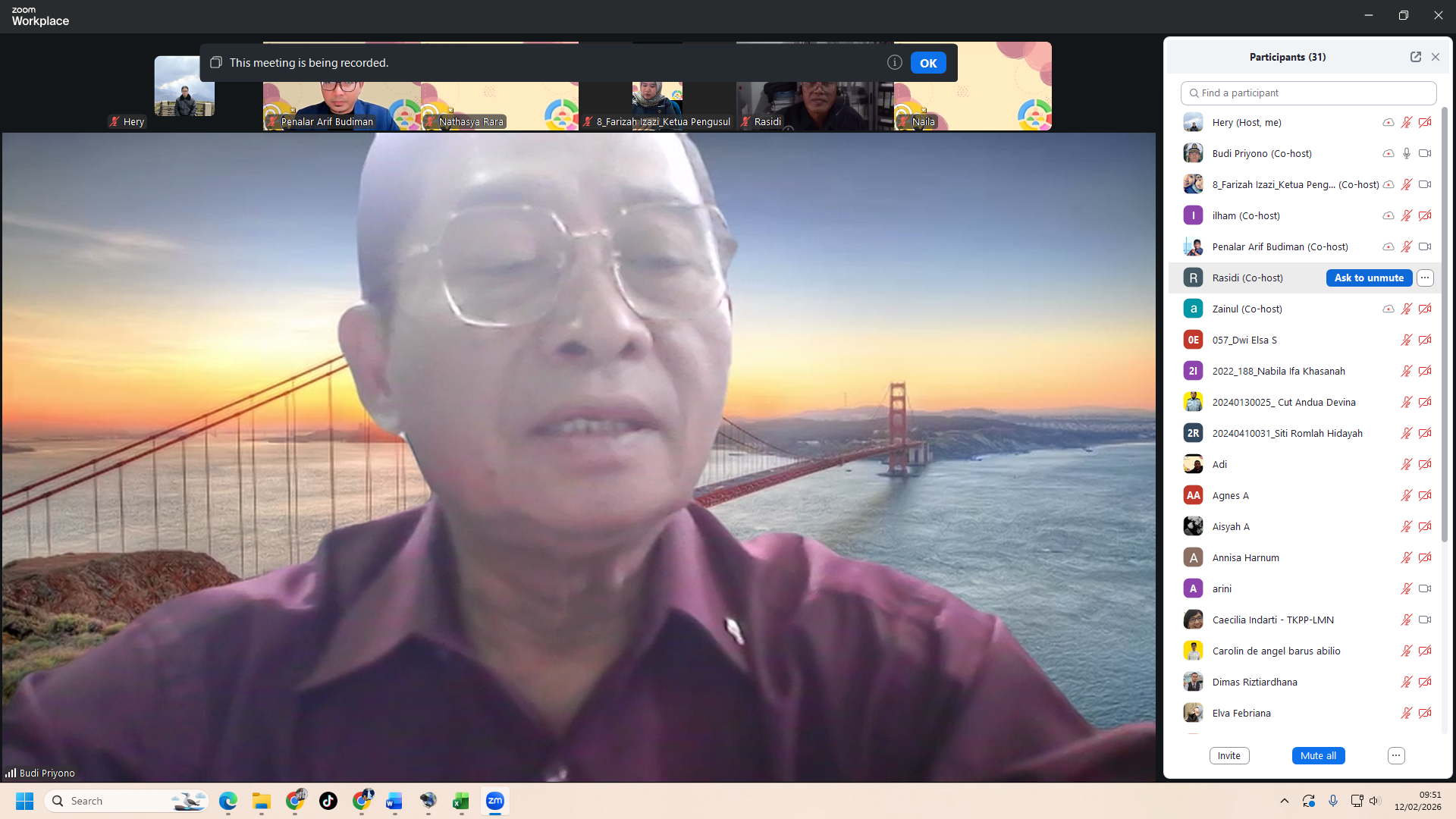Open TikTok from the taskbar

coord(328,801)
